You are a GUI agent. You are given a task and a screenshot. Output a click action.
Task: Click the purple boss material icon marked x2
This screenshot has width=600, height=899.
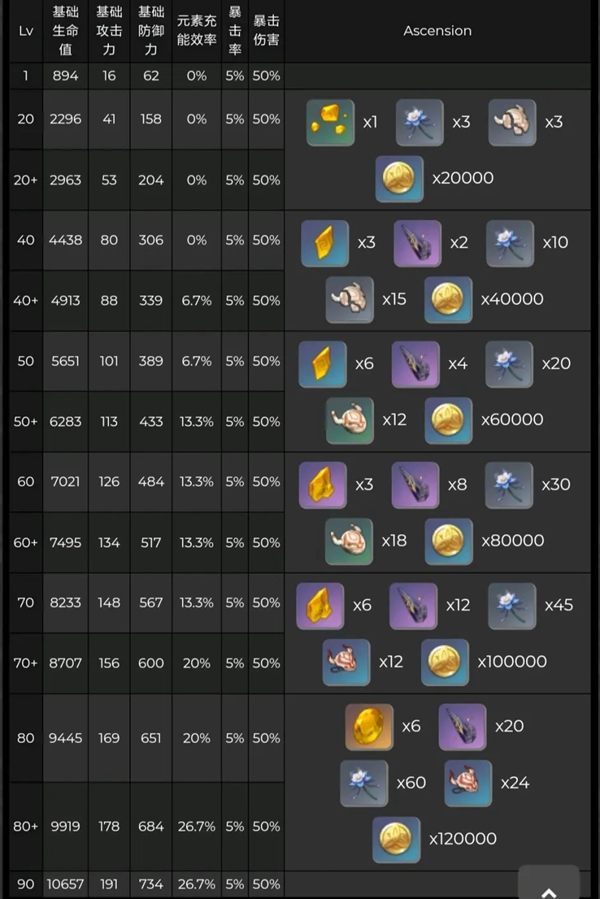(418, 243)
